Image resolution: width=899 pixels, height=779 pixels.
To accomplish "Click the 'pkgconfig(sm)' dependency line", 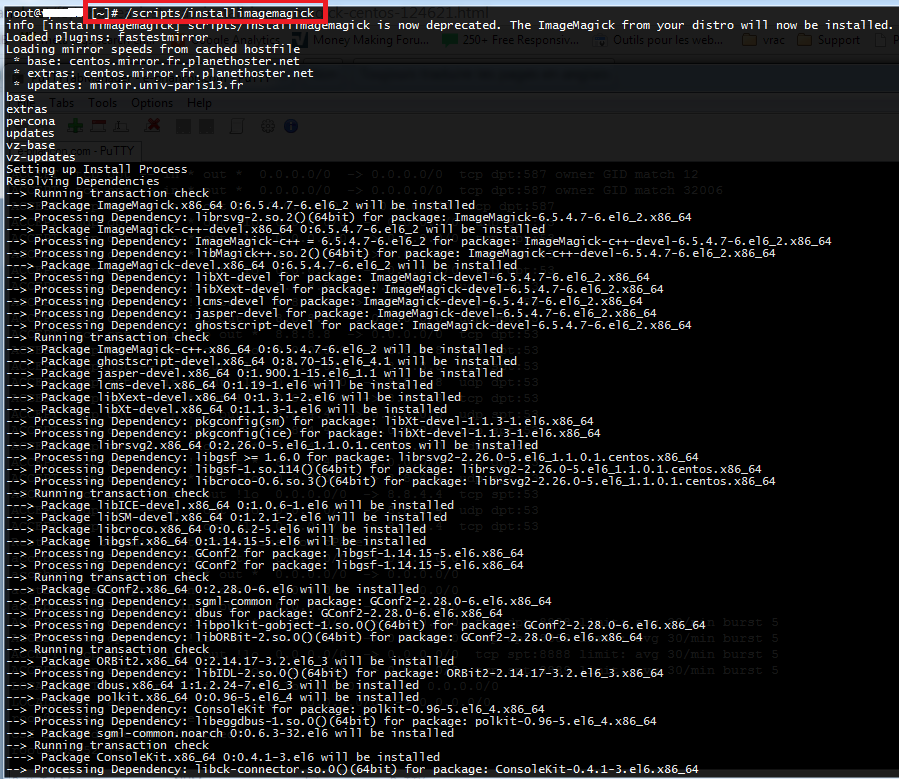I will 299,422.
